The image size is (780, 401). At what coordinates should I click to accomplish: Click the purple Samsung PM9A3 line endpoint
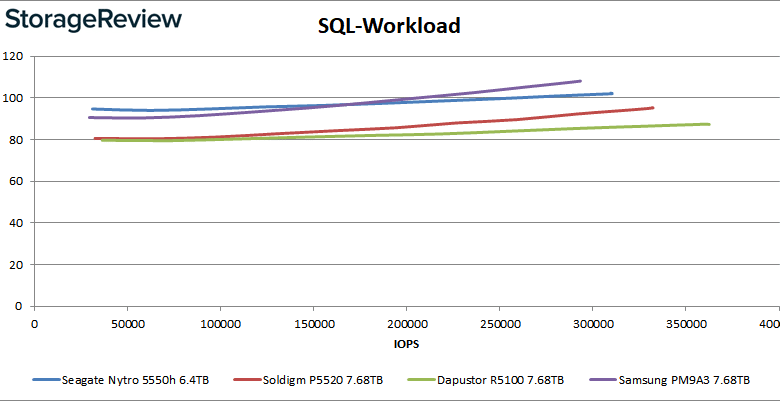580,81
